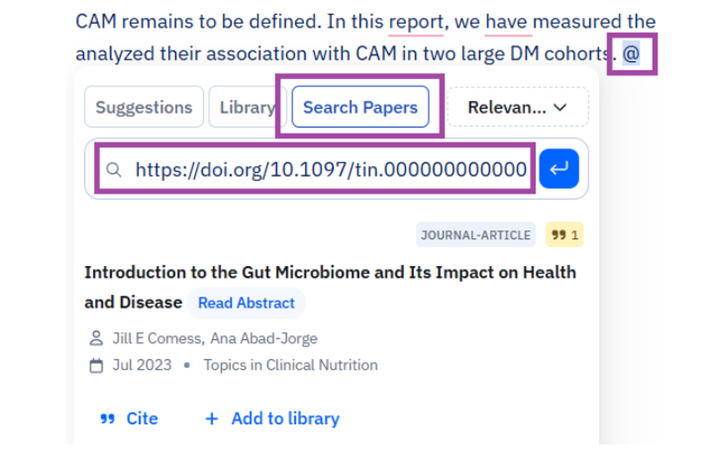The width and height of the screenshot is (709, 454).
Task: Open the Gut Microbiome paper title
Action: pyautogui.click(x=330, y=272)
